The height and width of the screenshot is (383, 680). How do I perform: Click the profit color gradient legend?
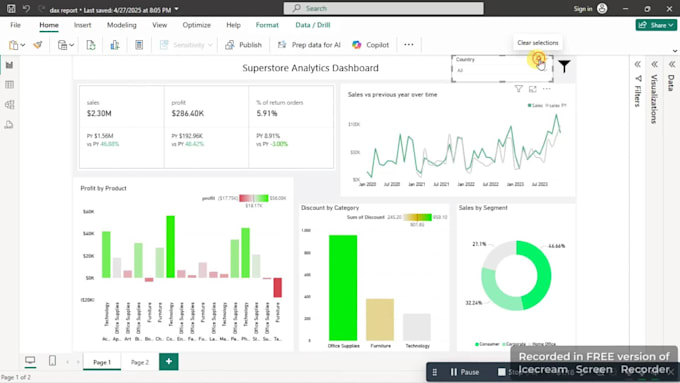(x=254, y=198)
